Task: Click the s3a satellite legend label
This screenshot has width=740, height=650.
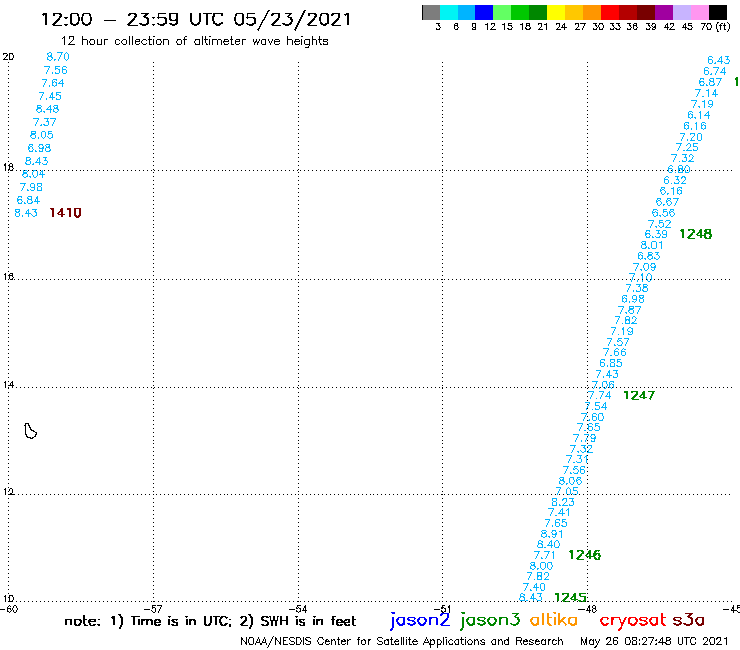Action: coord(688,619)
